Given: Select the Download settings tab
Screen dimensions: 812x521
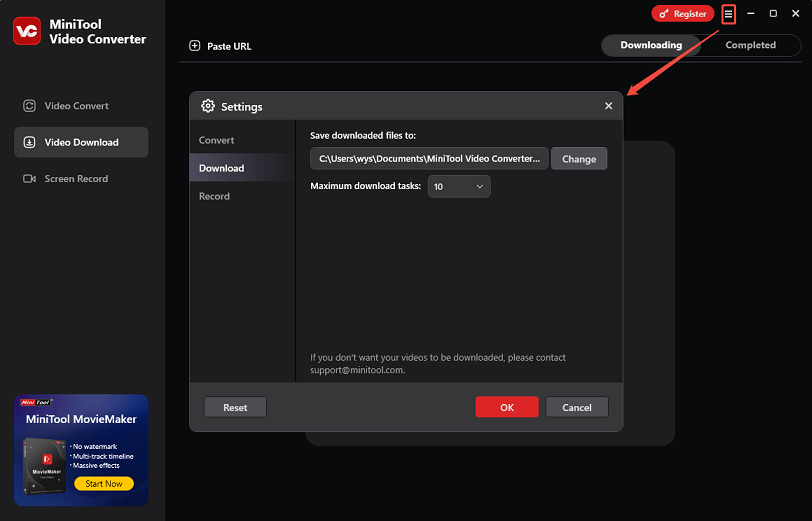Looking at the screenshot, I should click(242, 168).
